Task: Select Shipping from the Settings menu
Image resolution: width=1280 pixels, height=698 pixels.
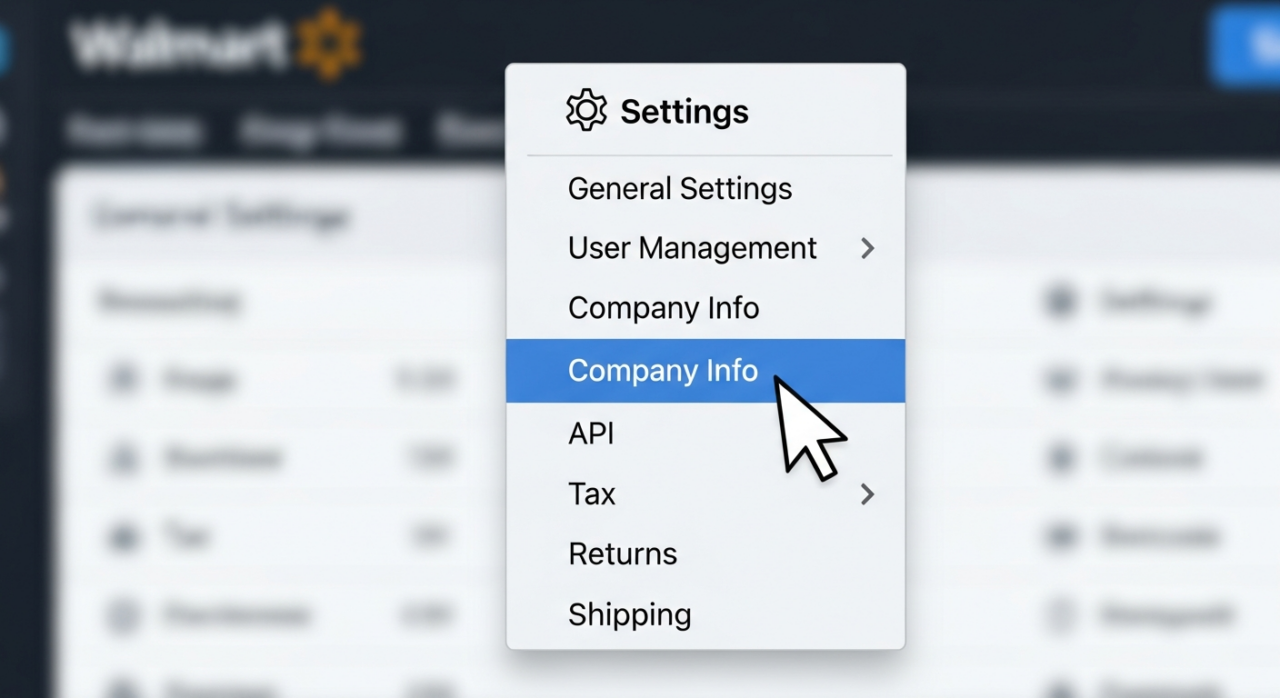Action: [629, 614]
